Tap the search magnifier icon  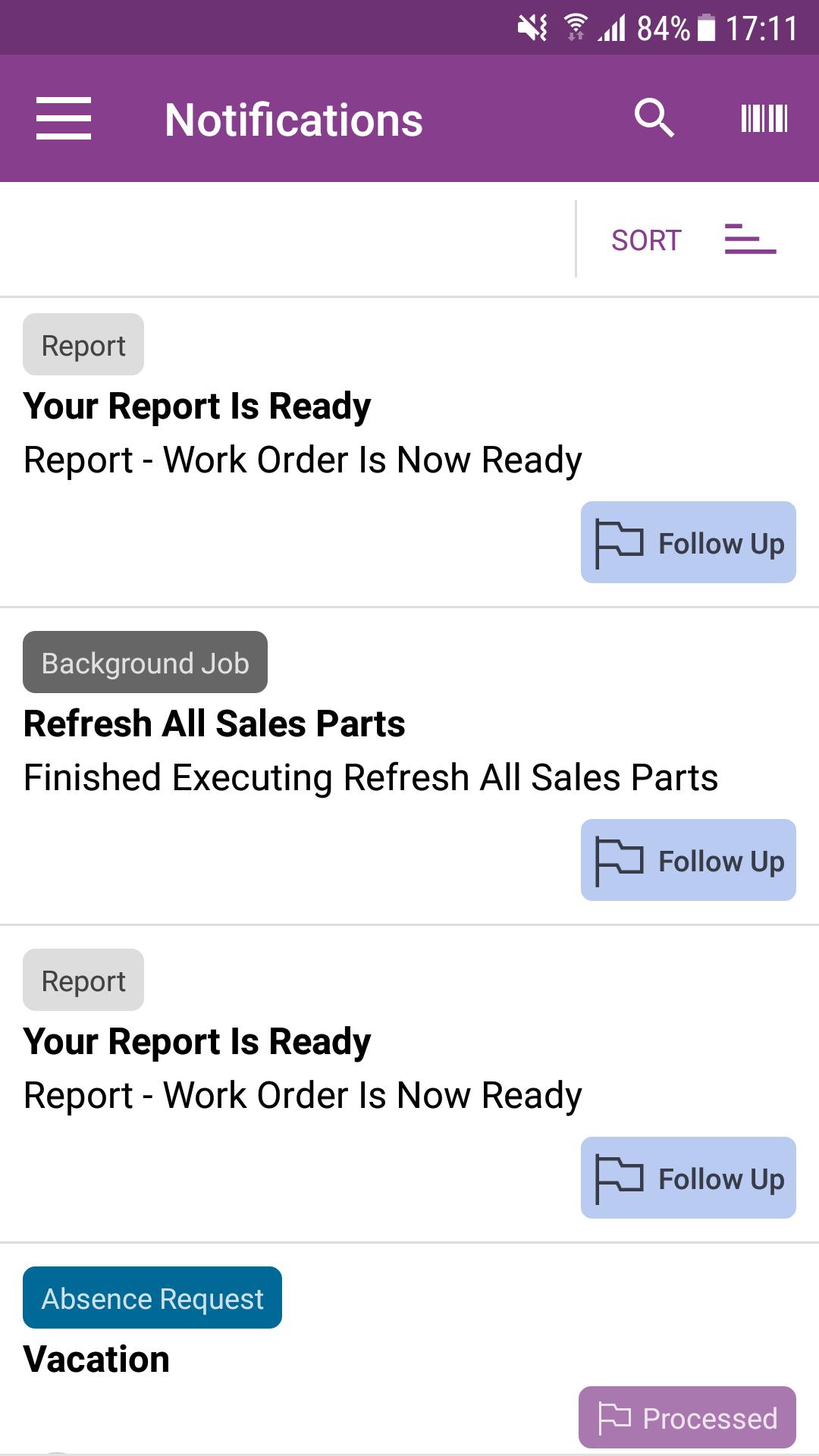click(654, 118)
